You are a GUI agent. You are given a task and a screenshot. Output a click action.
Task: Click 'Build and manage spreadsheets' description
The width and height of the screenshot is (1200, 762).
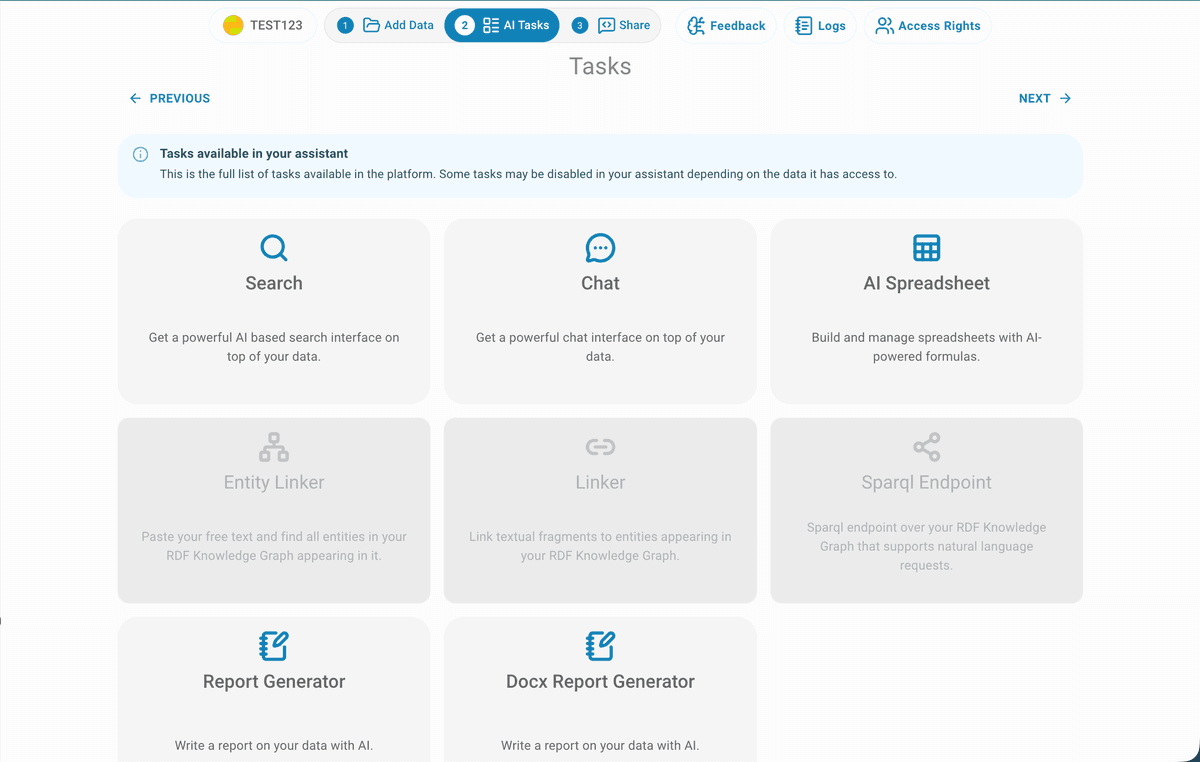click(x=927, y=347)
